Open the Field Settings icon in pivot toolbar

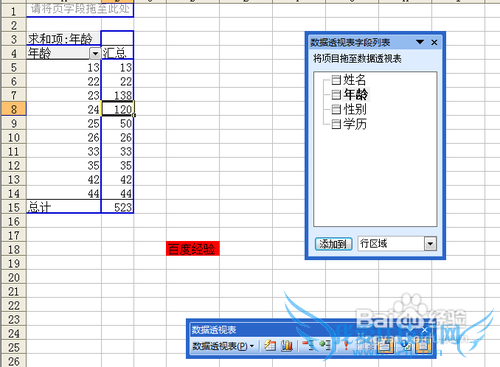tap(406, 346)
